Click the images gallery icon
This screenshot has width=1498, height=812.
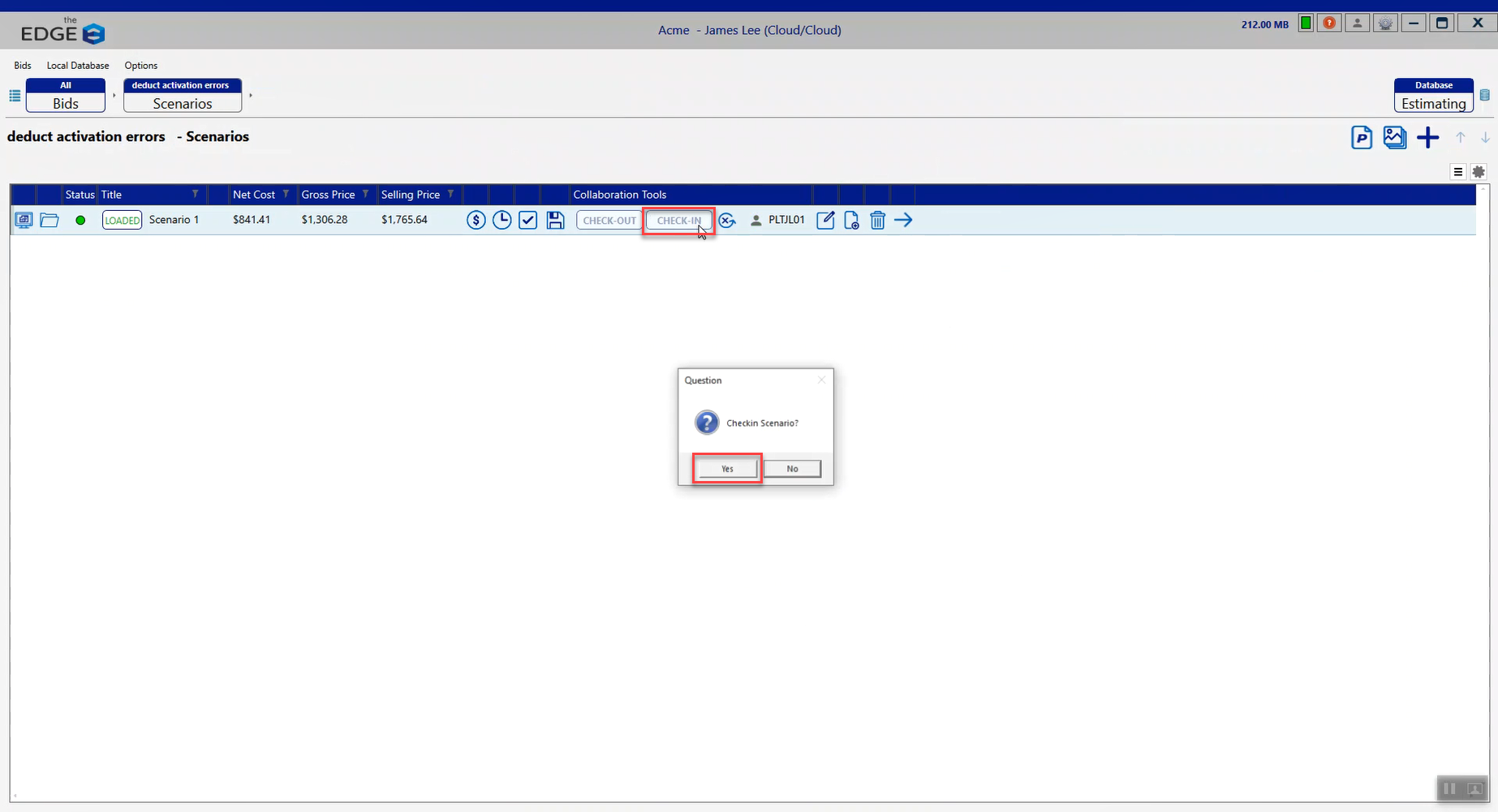(x=1394, y=138)
